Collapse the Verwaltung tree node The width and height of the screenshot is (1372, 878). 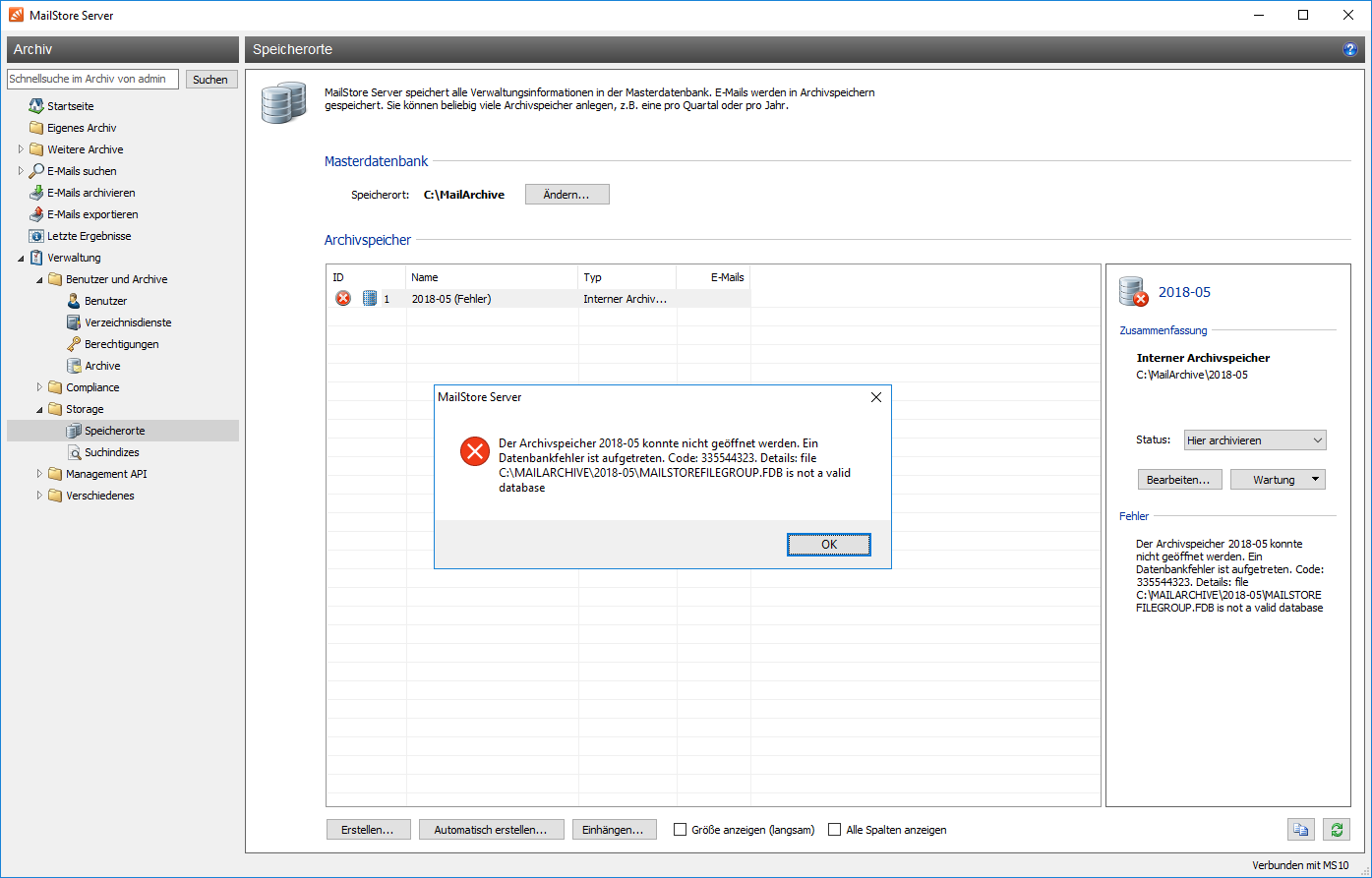21,258
